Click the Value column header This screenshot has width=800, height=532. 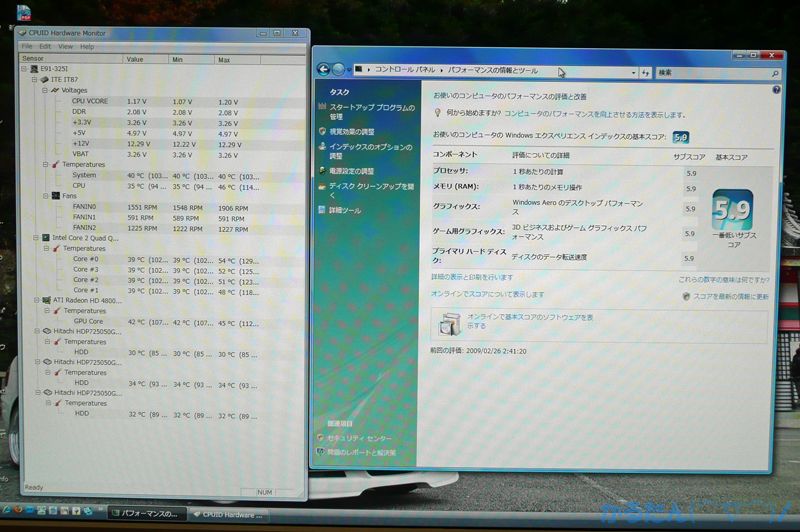[x=145, y=59]
